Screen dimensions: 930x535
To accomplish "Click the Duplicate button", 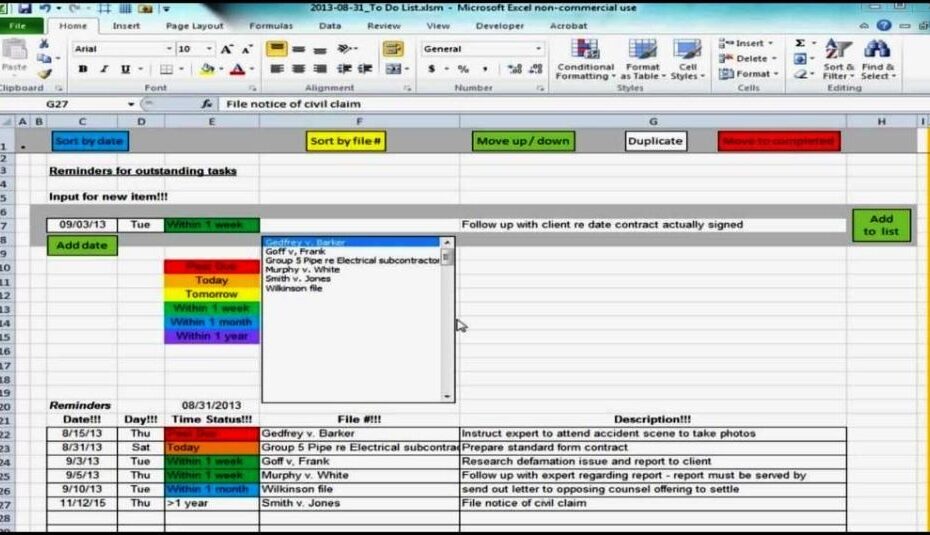I will pos(655,141).
